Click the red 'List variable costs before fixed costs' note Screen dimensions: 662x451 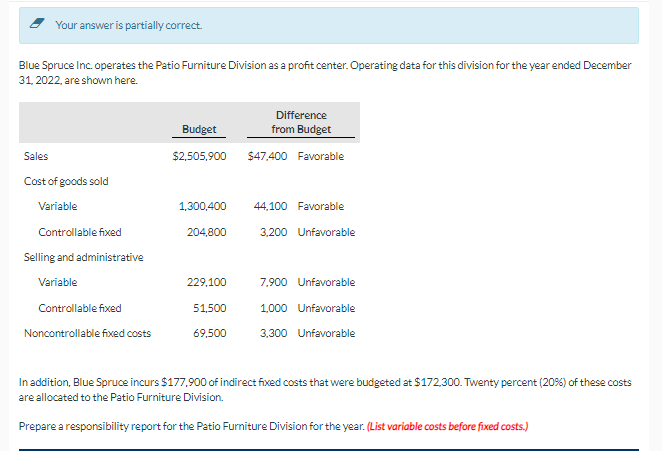(x=448, y=427)
